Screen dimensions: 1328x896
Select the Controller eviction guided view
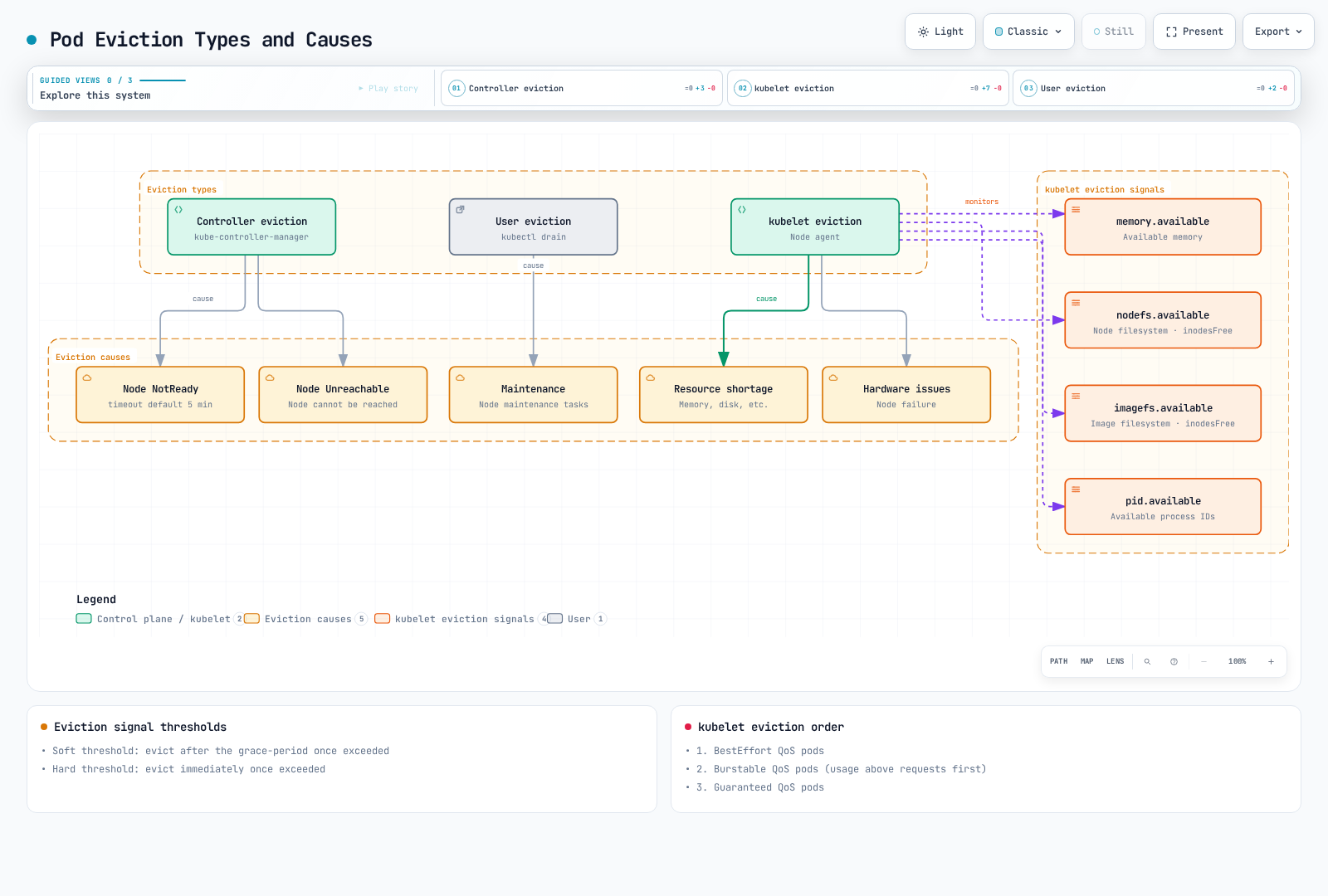[x=582, y=88]
